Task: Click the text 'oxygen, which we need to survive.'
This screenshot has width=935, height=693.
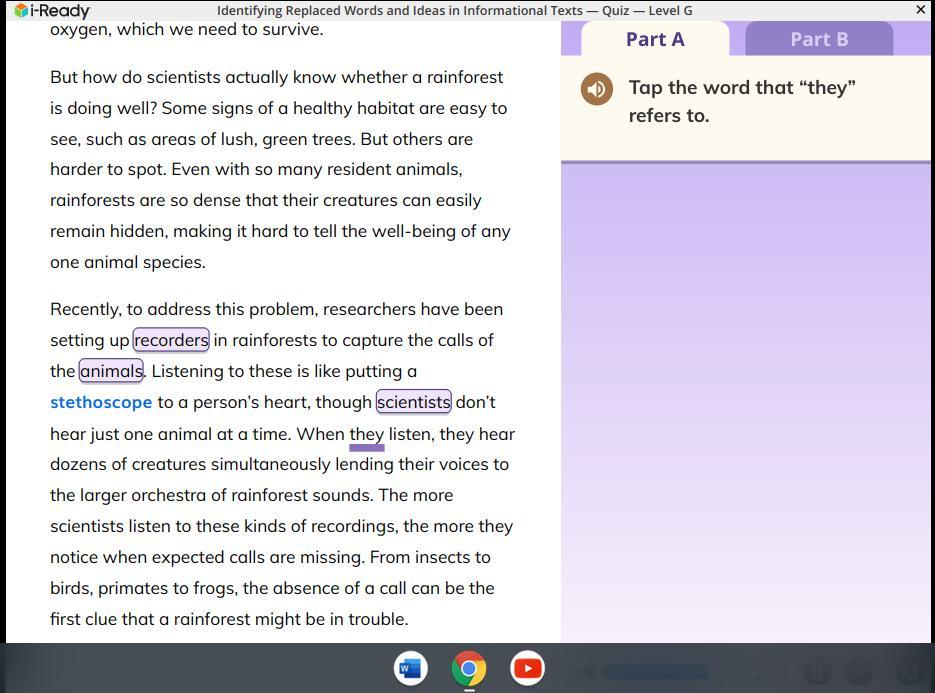Action: point(187,29)
